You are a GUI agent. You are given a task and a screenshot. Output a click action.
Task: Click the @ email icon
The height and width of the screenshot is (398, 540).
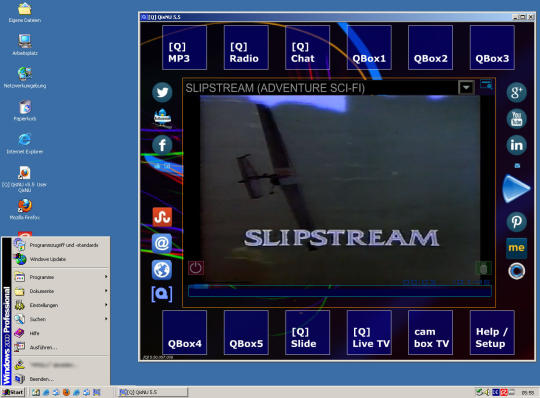(162, 243)
